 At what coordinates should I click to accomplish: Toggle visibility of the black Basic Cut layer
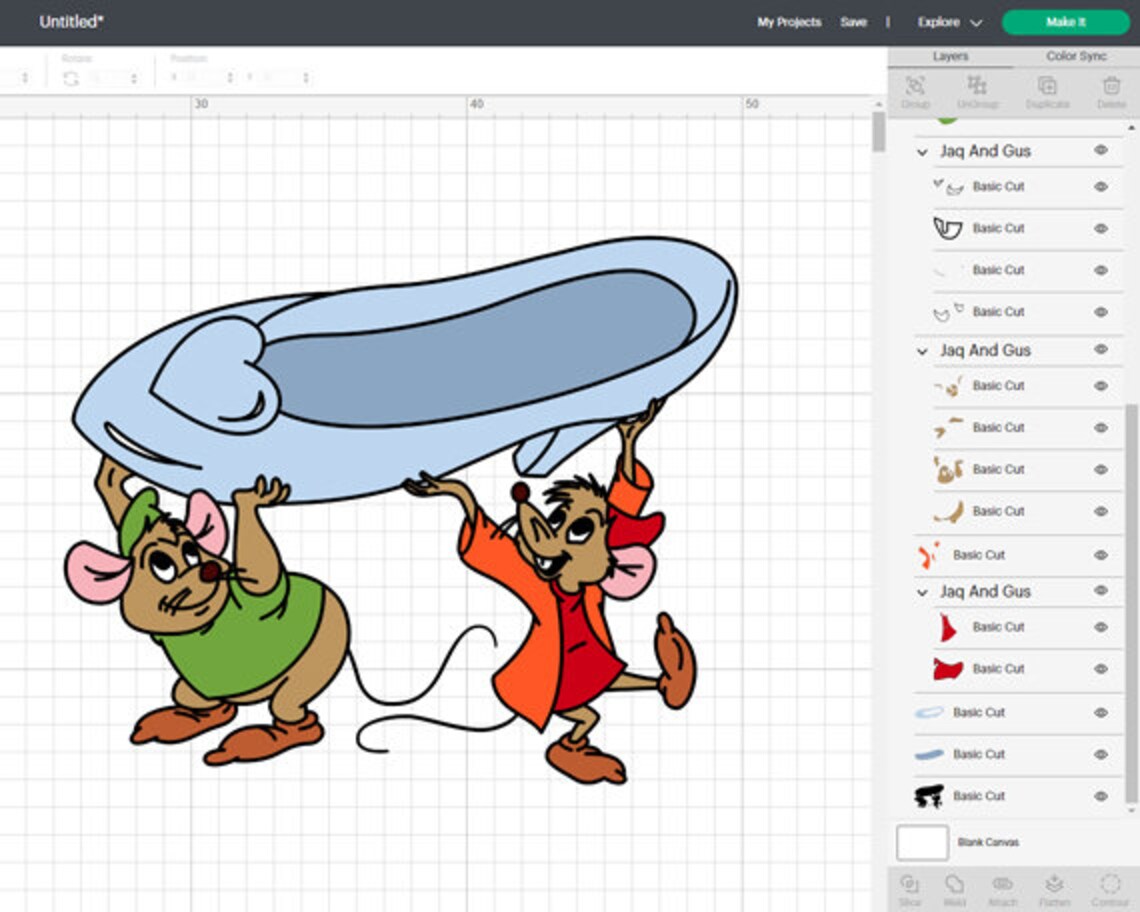click(x=1100, y=796)
